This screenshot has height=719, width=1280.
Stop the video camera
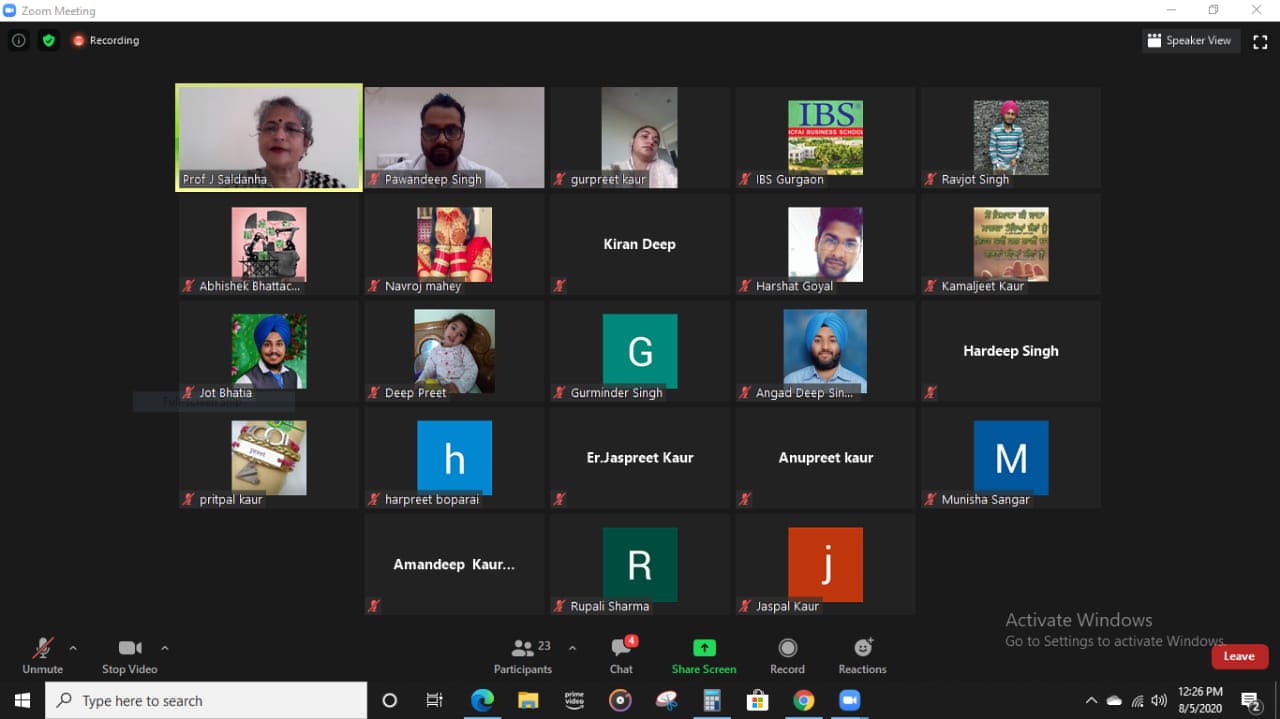129,656
